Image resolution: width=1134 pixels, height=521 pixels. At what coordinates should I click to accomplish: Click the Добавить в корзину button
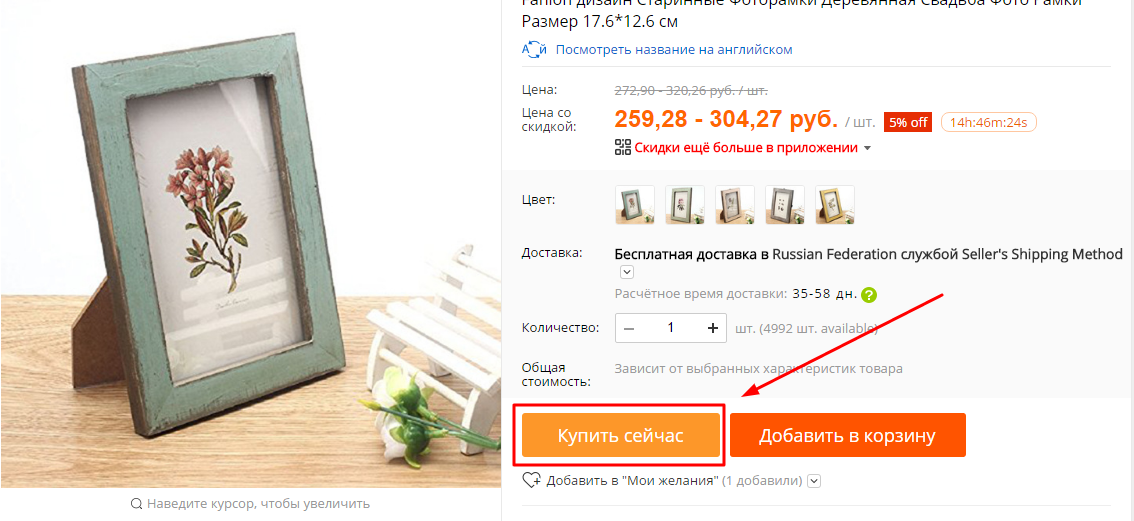tap(848, 436)
